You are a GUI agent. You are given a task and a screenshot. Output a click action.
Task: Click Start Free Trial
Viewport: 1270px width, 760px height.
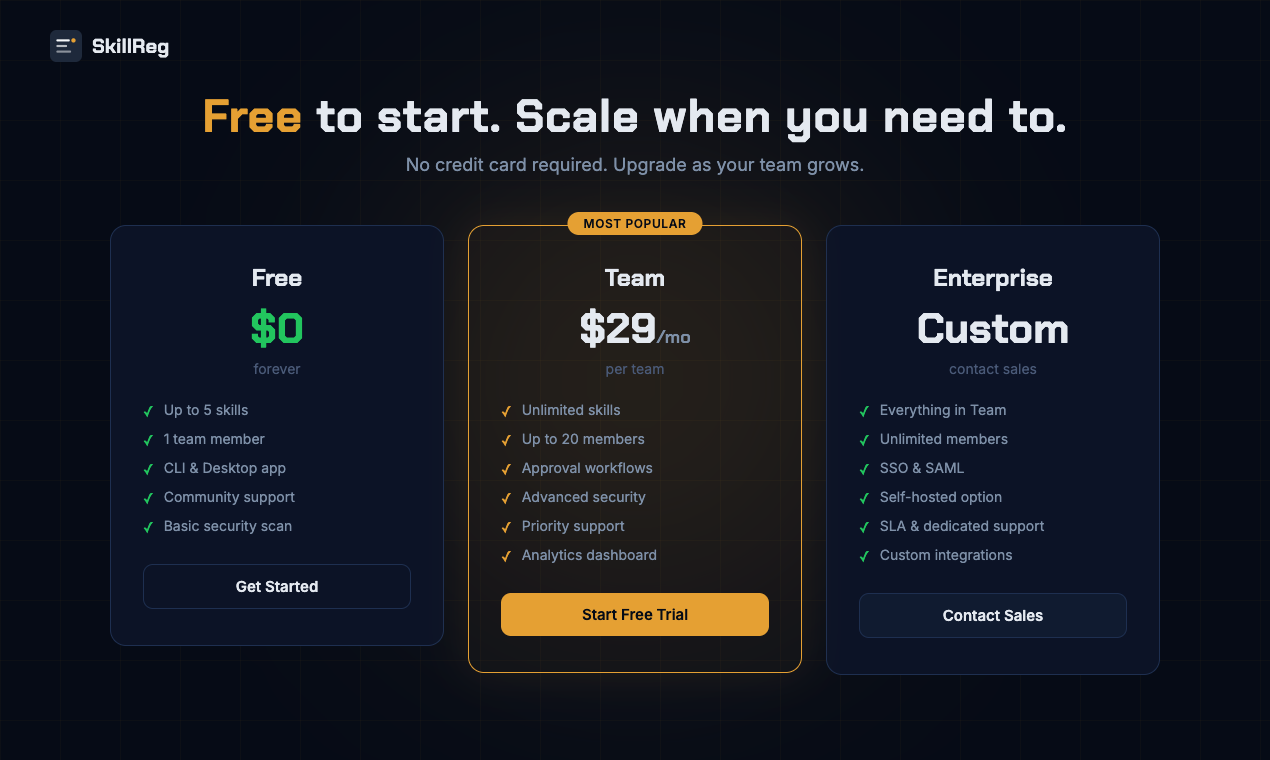tap(634, 614)
